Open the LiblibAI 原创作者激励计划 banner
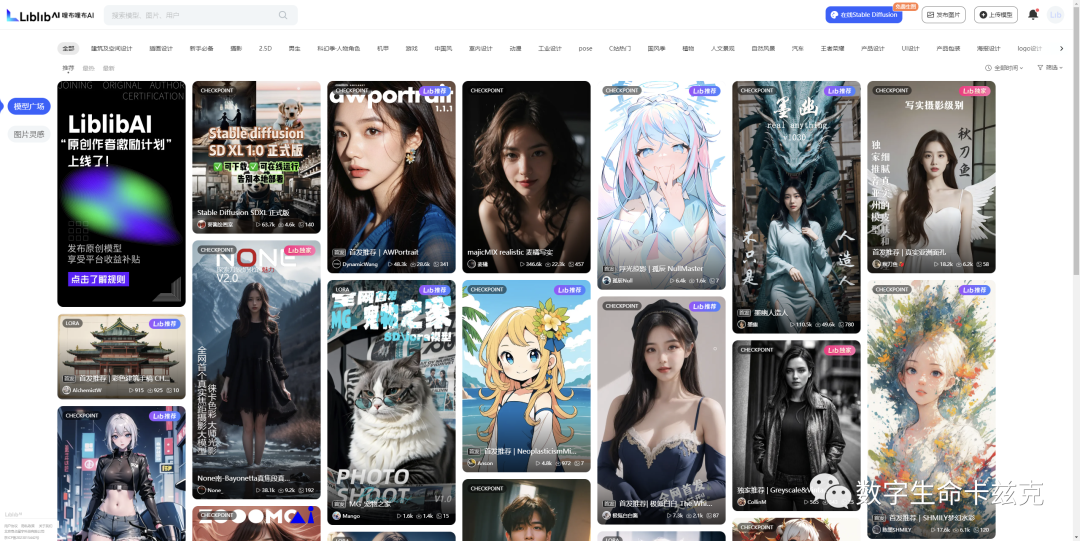 click(121, 194)
